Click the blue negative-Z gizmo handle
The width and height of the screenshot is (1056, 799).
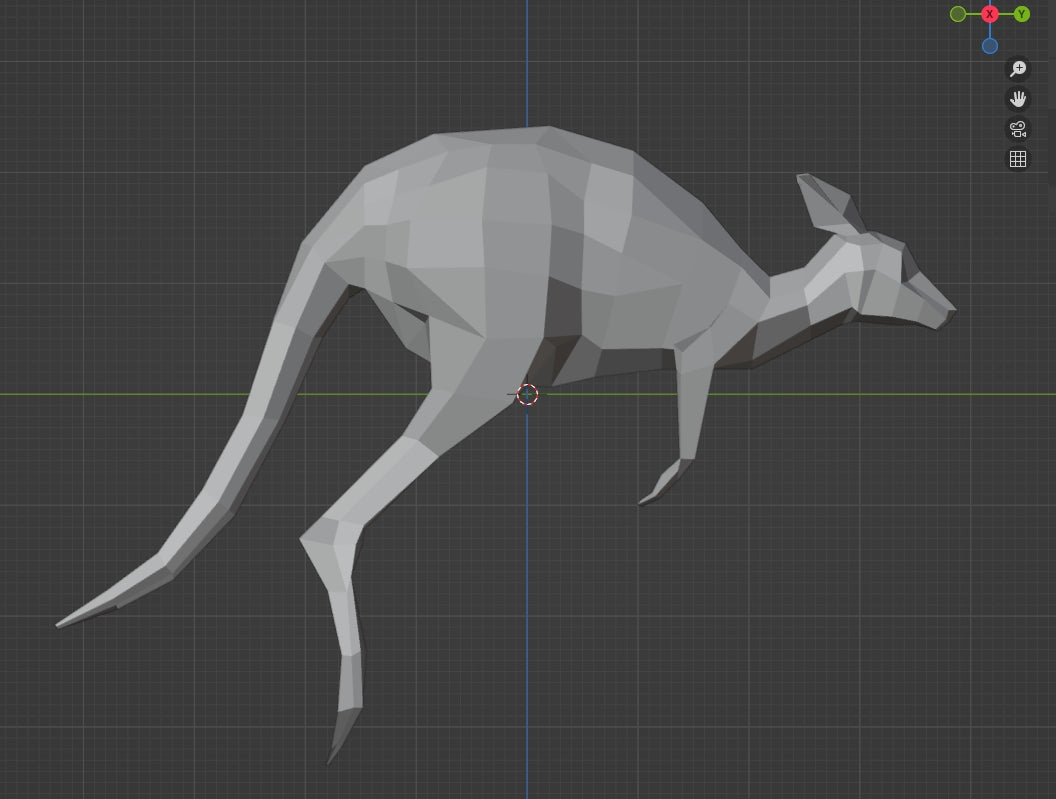pos(990,45)
